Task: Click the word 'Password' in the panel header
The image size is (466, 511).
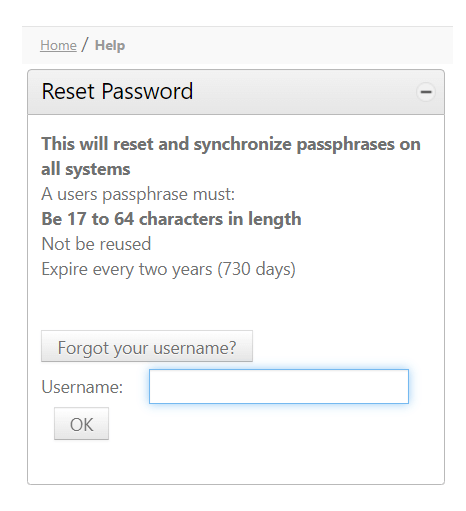Action: point(147,91)
